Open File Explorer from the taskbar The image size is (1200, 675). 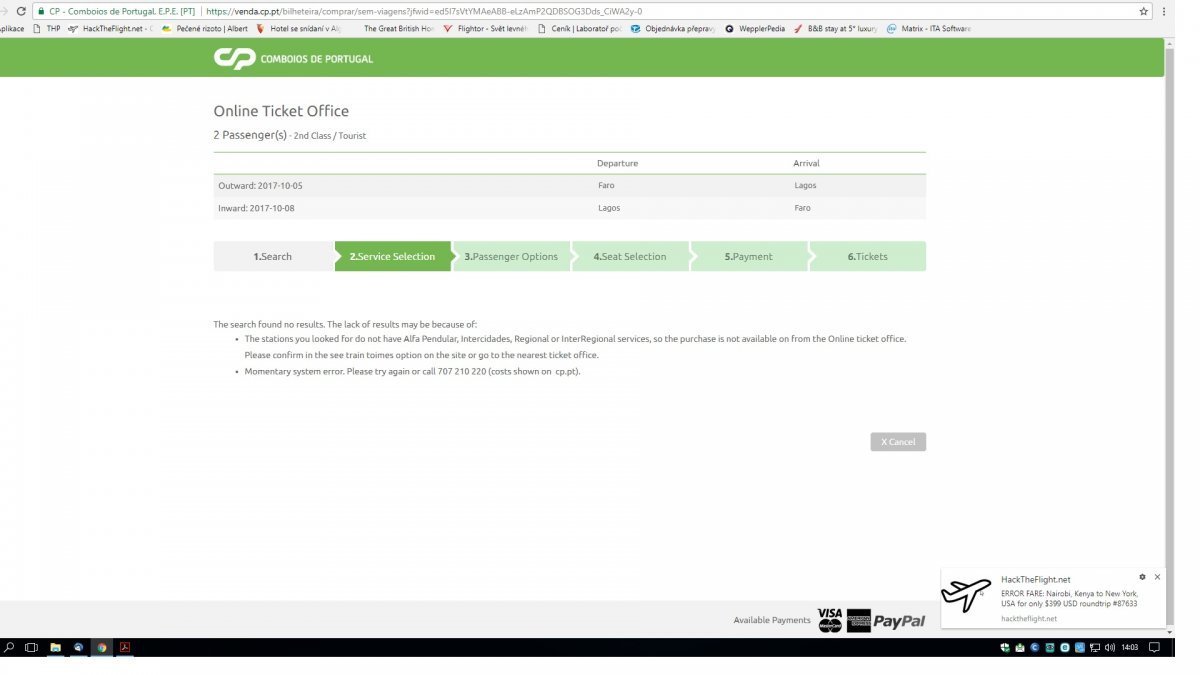click(x=55, y=647)
